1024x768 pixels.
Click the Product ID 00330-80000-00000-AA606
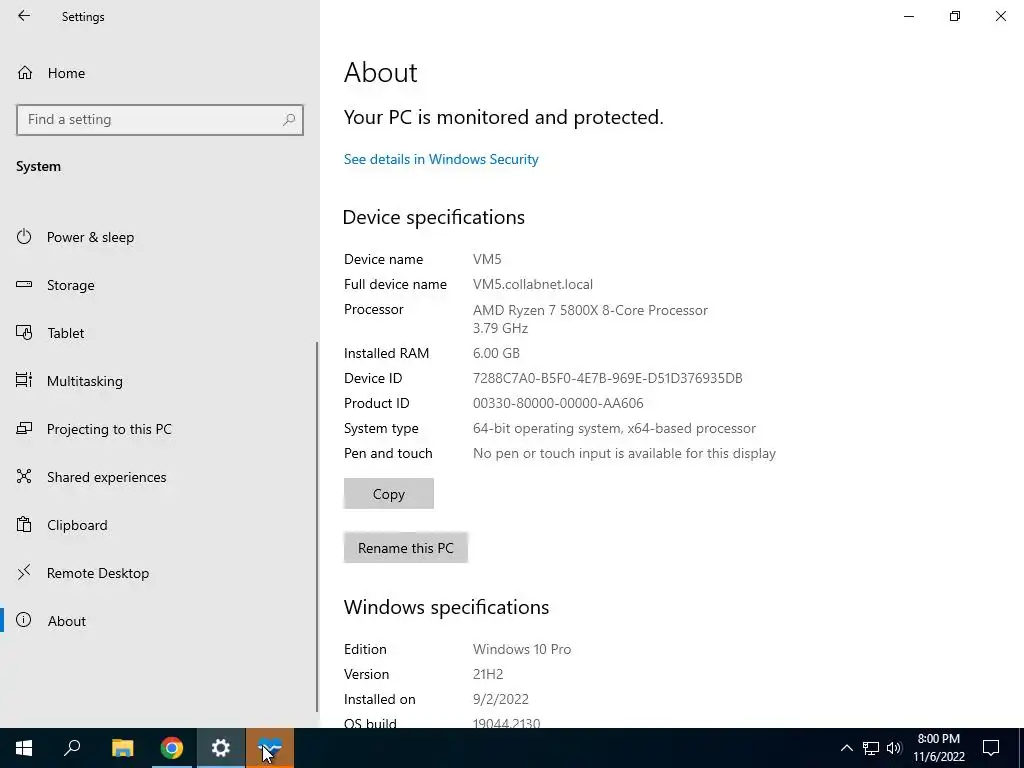[558, 403]
